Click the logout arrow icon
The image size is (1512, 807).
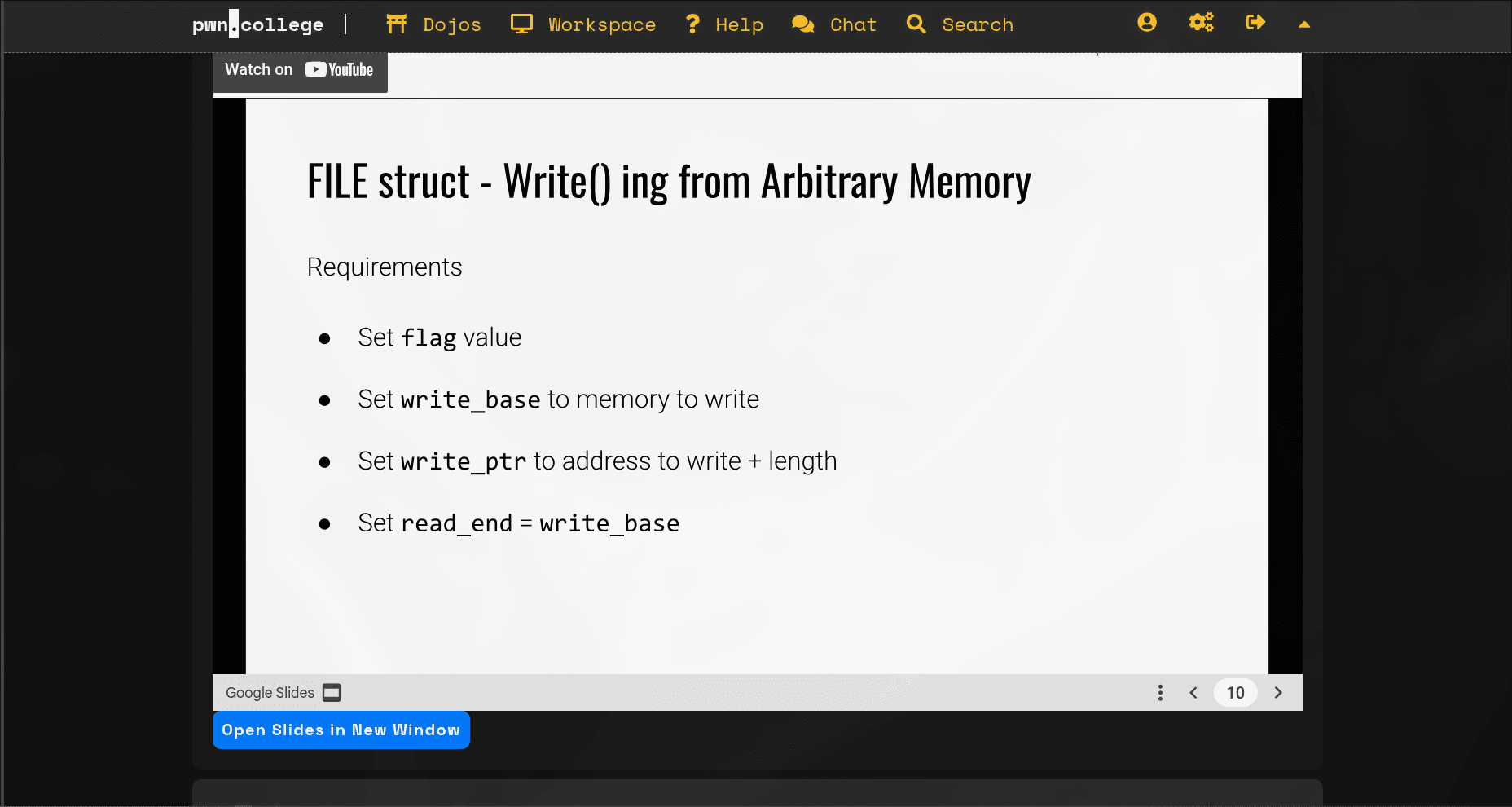[1255, 23]
